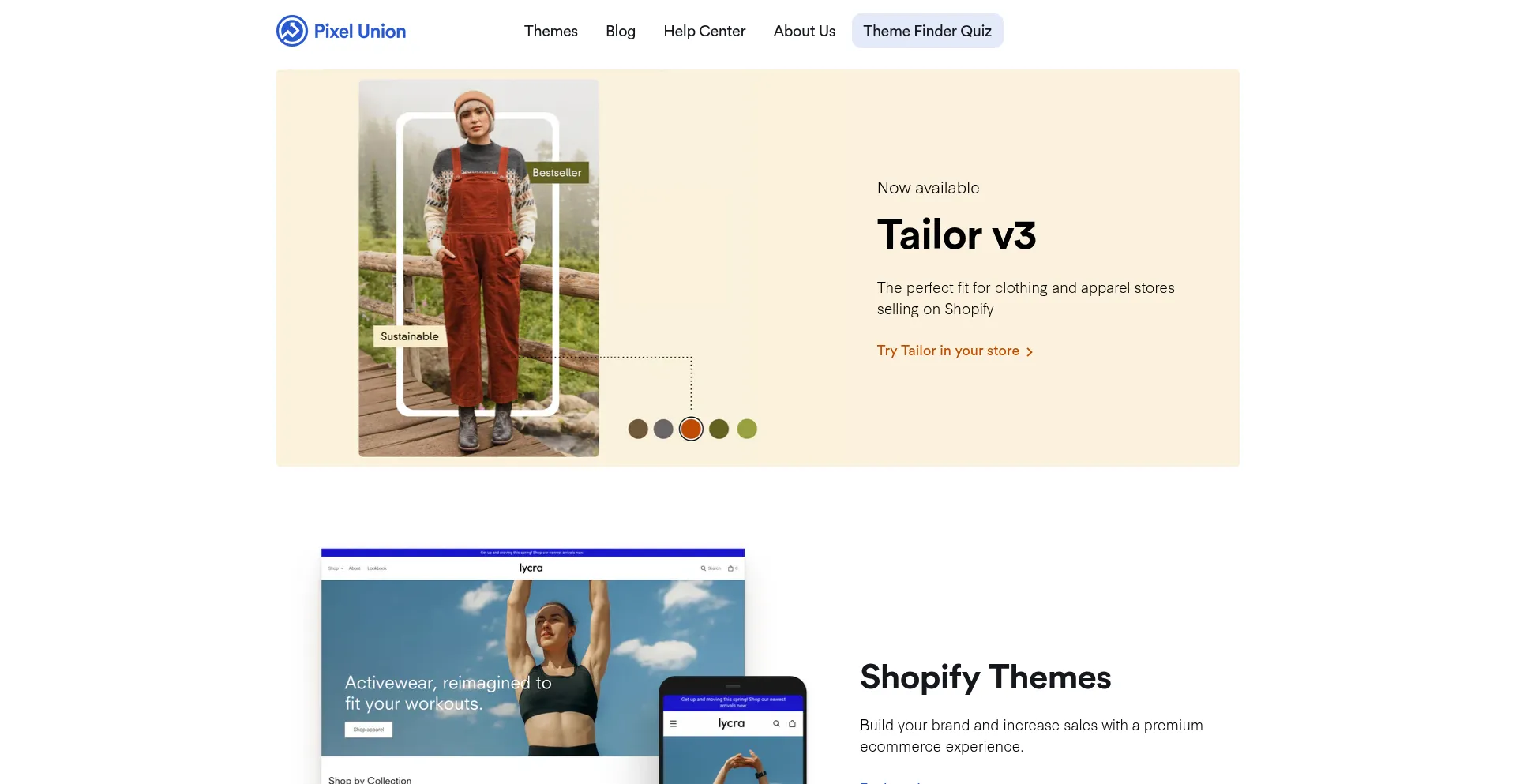Tap the shopping bag icon in mobile preview
1516x784 pixels.
(x=792, y=723)
